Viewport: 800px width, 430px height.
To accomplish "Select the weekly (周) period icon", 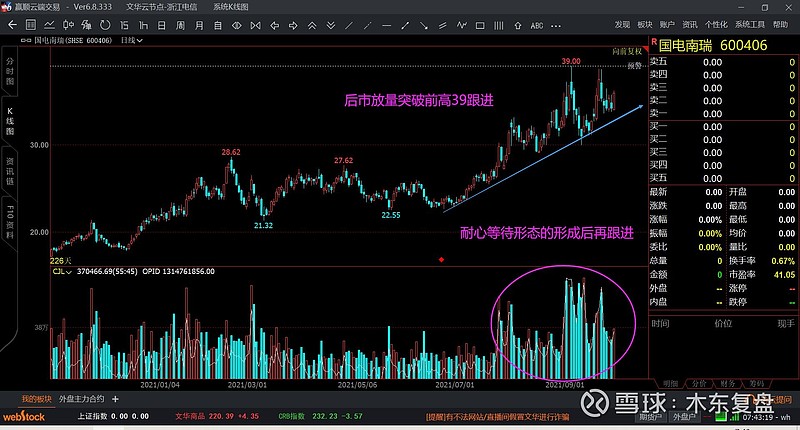I will [x=180, y=25].
